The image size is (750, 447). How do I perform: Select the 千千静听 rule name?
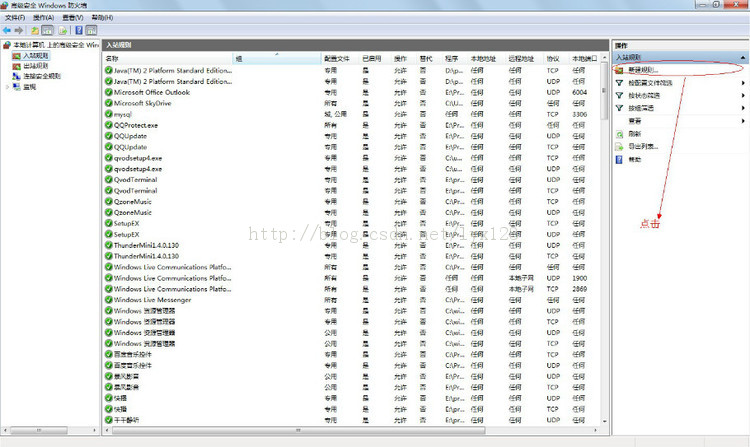(127, 420)
